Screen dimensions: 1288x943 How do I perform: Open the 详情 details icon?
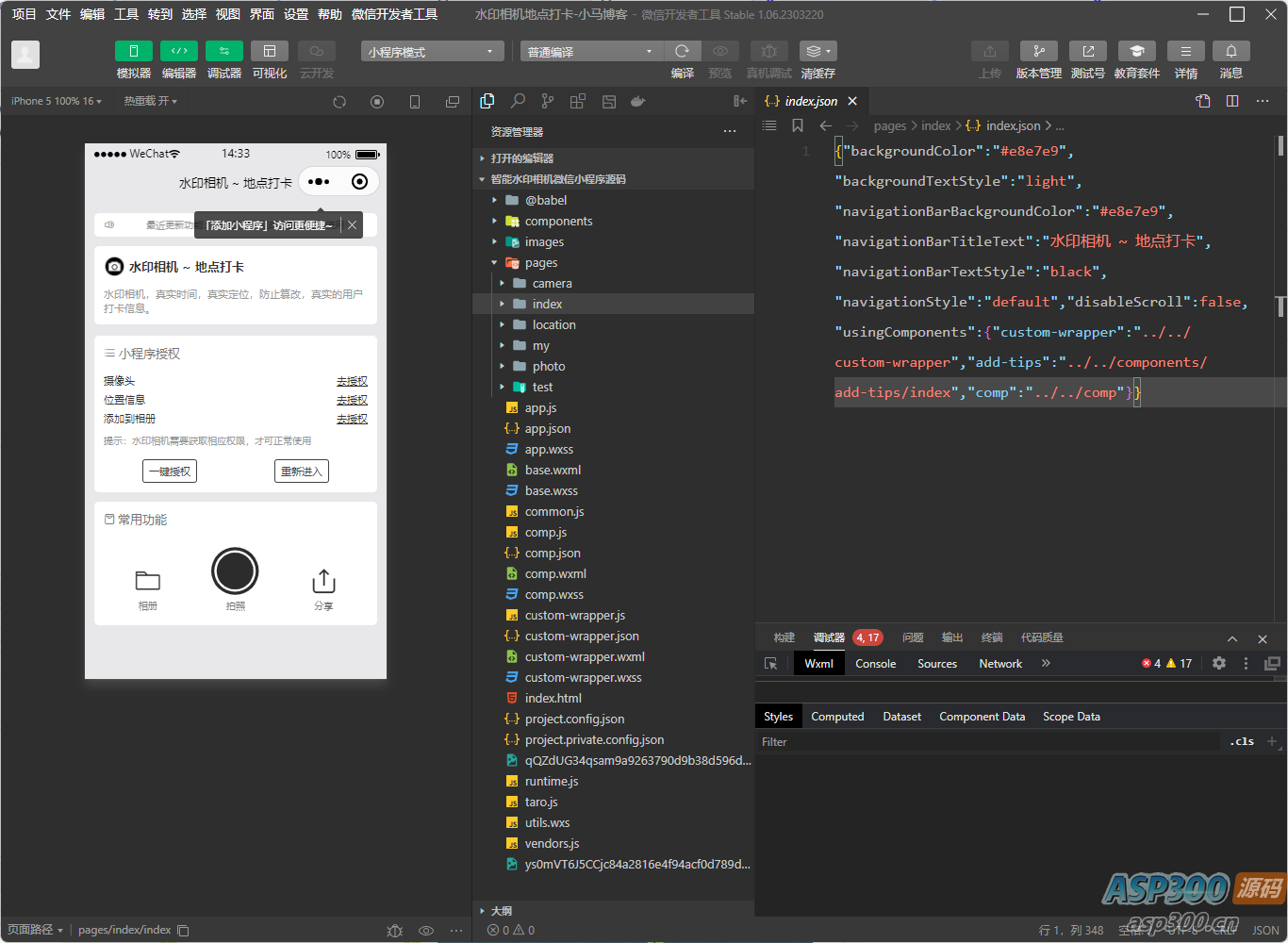click(1185, 52)
